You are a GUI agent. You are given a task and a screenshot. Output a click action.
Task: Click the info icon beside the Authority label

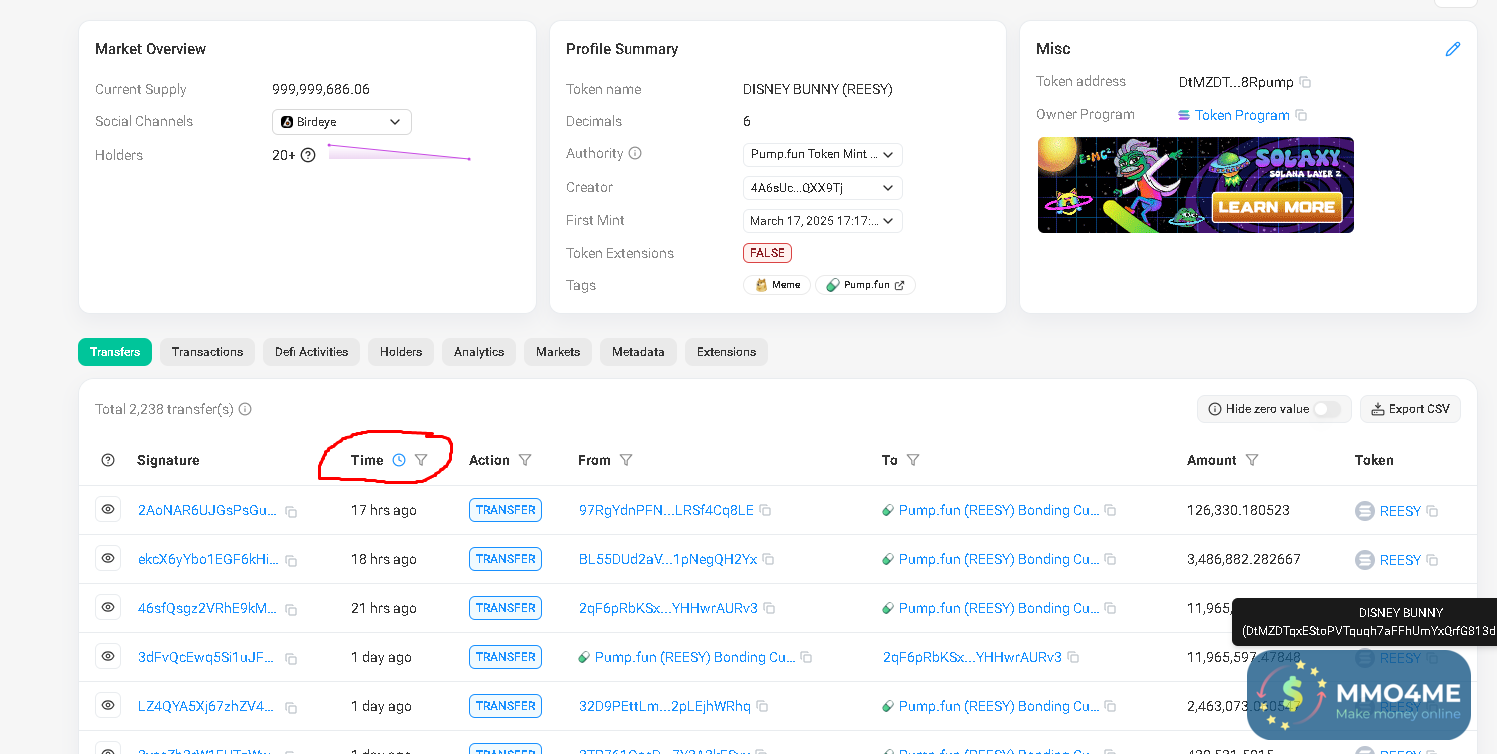point(635,153)
